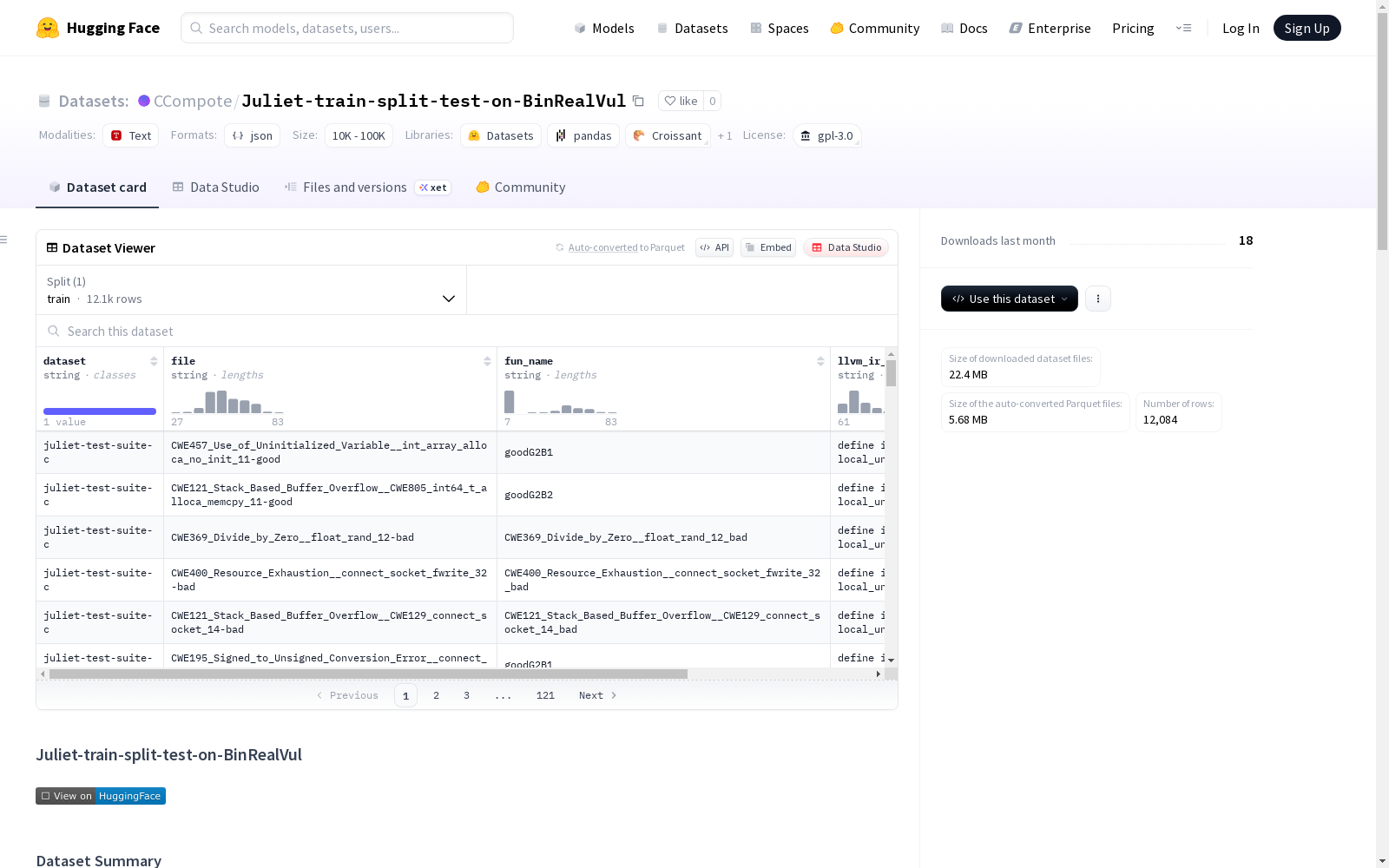This screenshot has height=868, width=1389.
Task: Click the gpl-3.0 license tag
Action: pyautogui.click(x=826, y=135)
